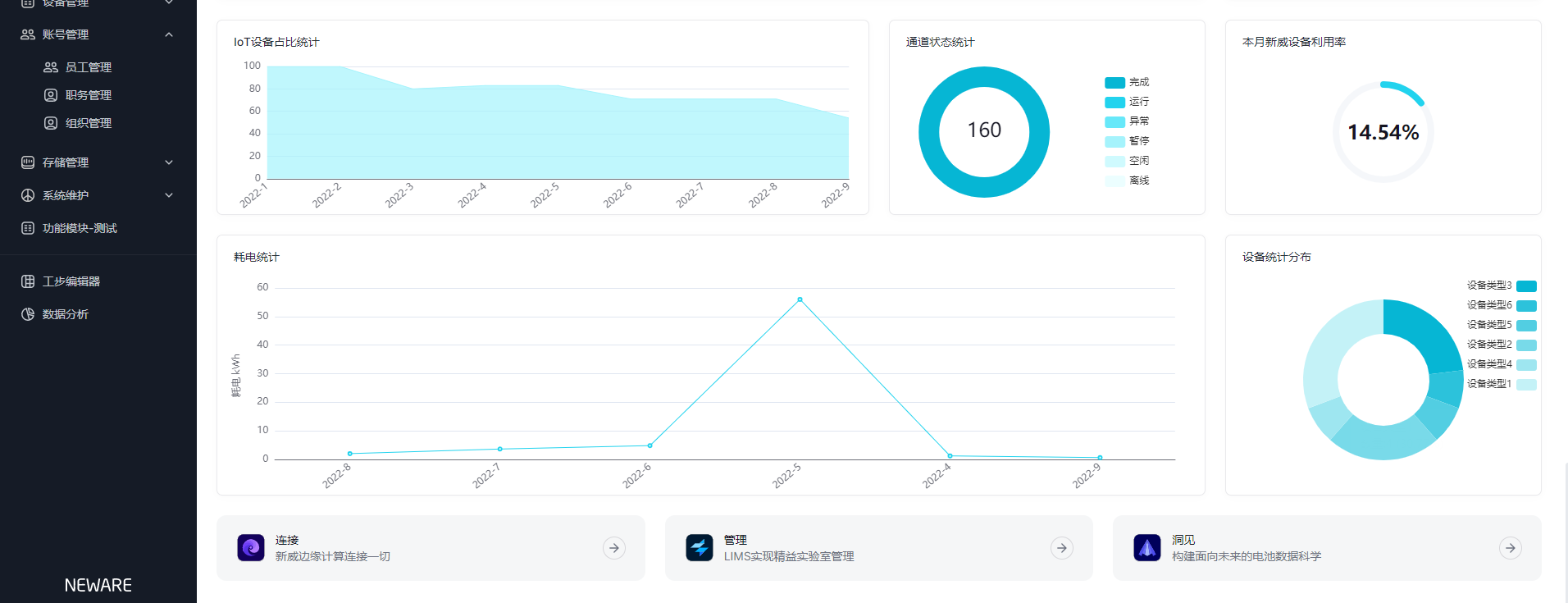1568x603 pixels.
Task: Expand the 存储管理 menu chevron
Action: [169, 162]
